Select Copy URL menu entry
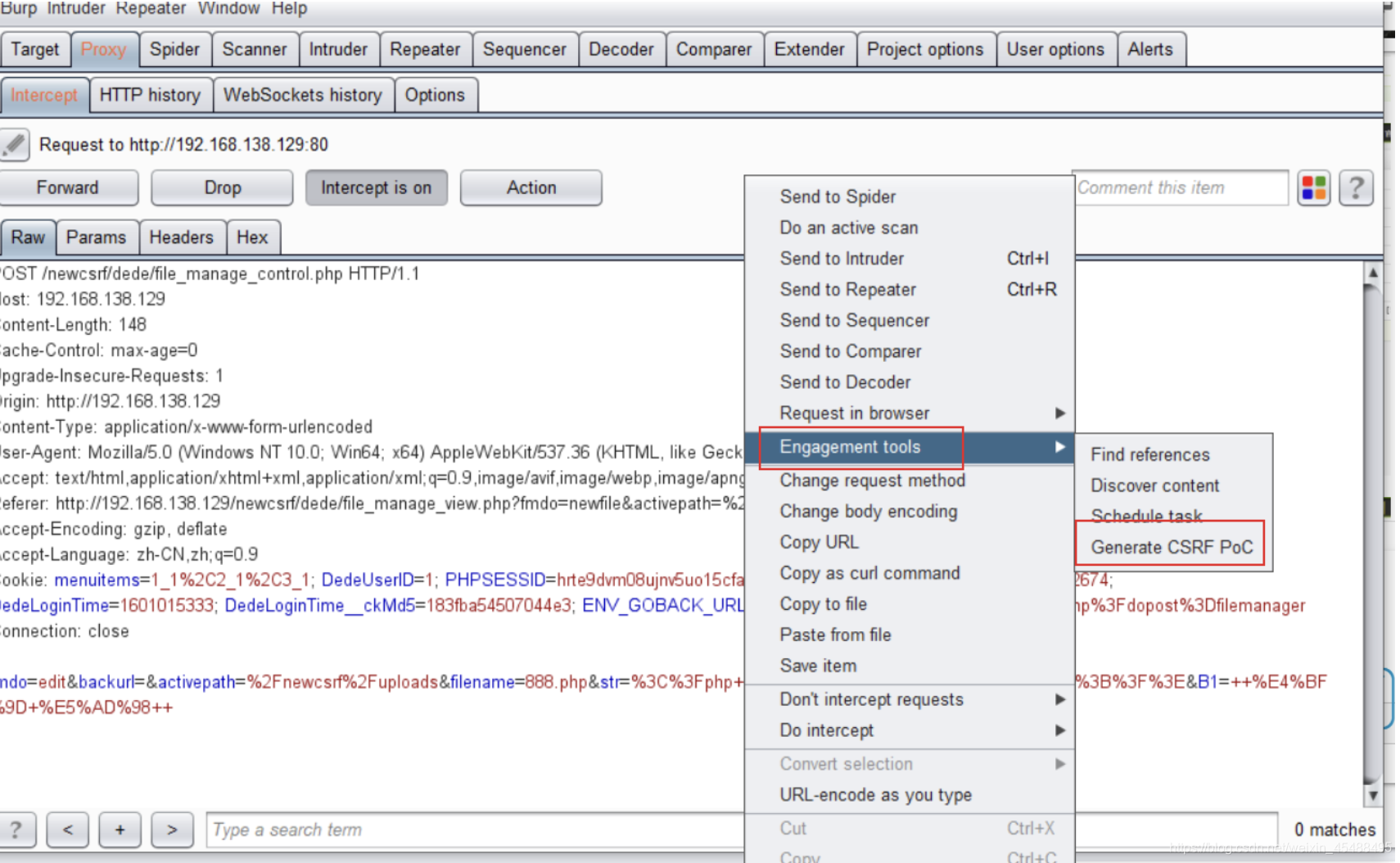The image size is (1400, 863). tap(909, 542)
